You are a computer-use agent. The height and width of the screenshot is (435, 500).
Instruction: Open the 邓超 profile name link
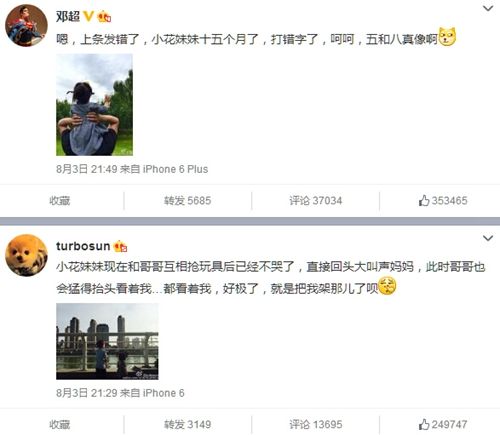[x=68, y=16]
